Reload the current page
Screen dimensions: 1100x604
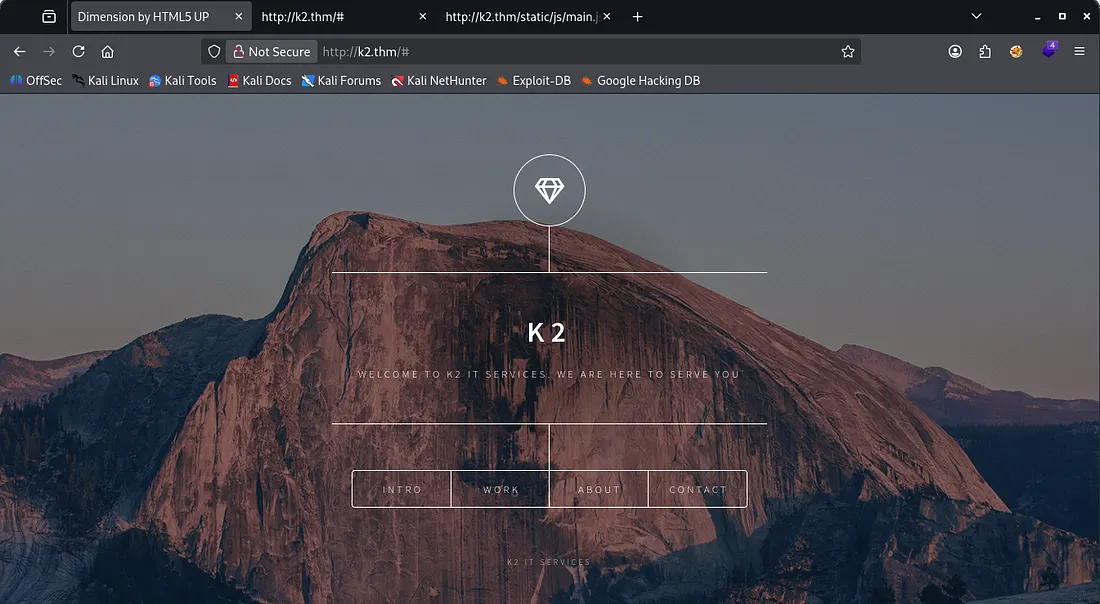pyautogui.click(x=78, y=52)
